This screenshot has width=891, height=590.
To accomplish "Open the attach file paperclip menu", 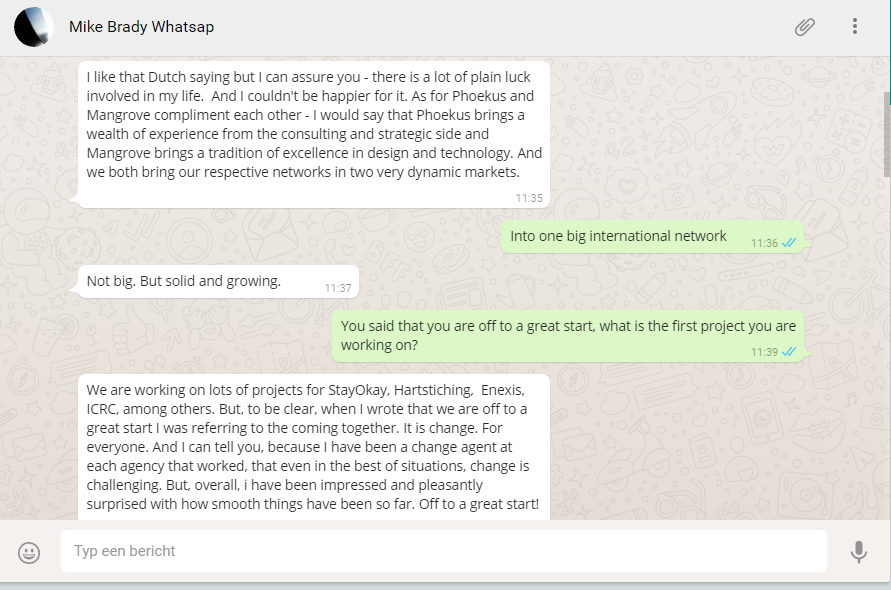I will pos(805,27).
